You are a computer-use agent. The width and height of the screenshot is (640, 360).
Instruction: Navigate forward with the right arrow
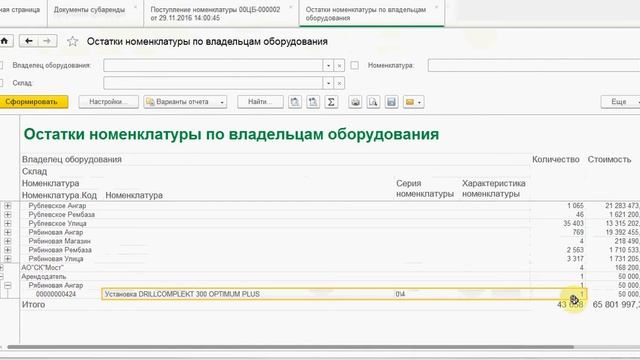click(x=47, y=41)
